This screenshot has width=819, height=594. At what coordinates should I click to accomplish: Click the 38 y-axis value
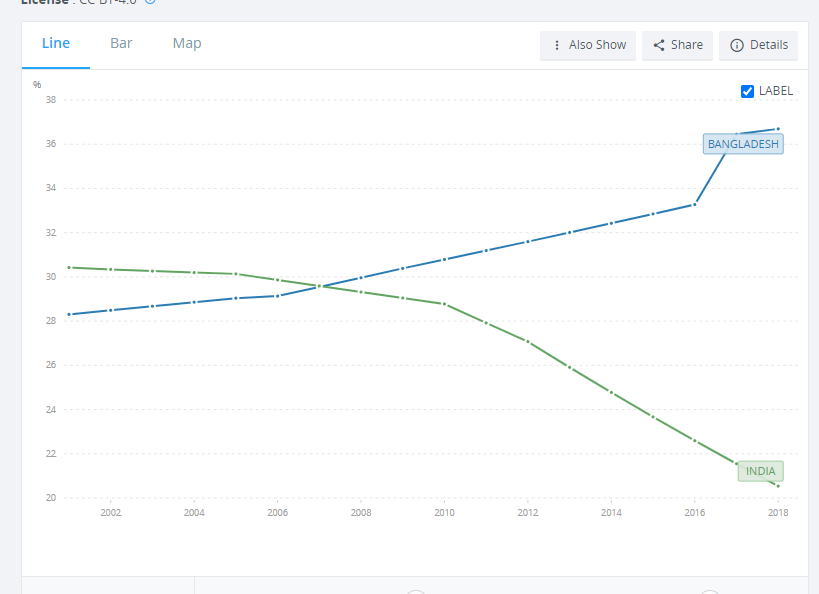[51, 99]
